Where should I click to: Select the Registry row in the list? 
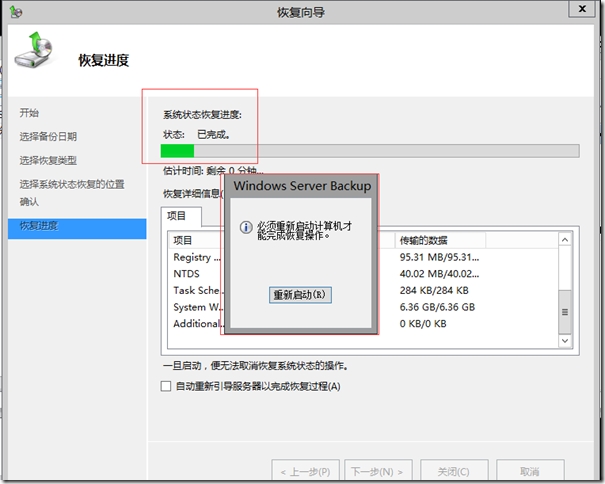tap(197, 257)
